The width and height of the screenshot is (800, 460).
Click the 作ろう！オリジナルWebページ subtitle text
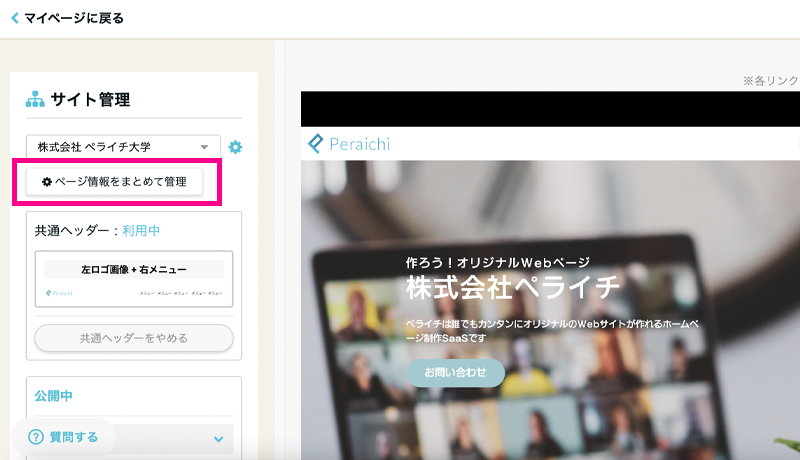click(x=498, y=262)
